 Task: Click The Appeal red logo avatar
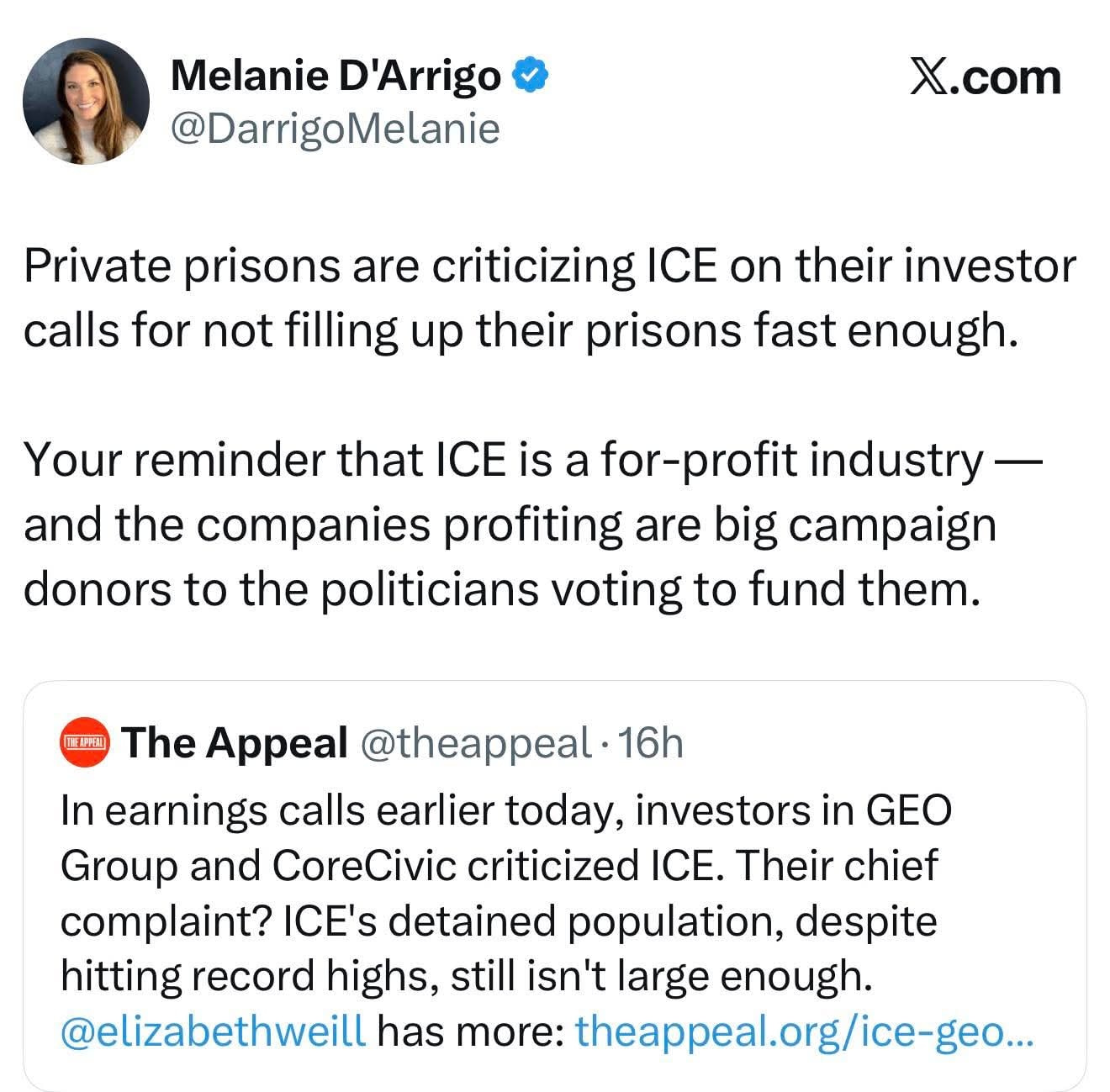[86, 742]
